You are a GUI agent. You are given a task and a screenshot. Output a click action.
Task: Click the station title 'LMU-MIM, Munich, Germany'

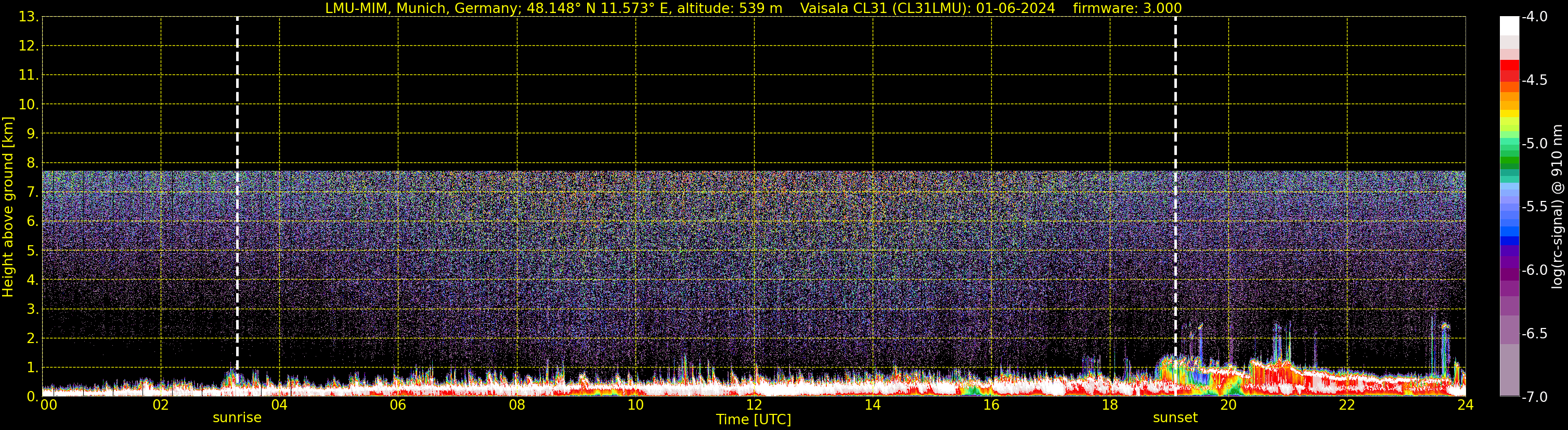421,8
